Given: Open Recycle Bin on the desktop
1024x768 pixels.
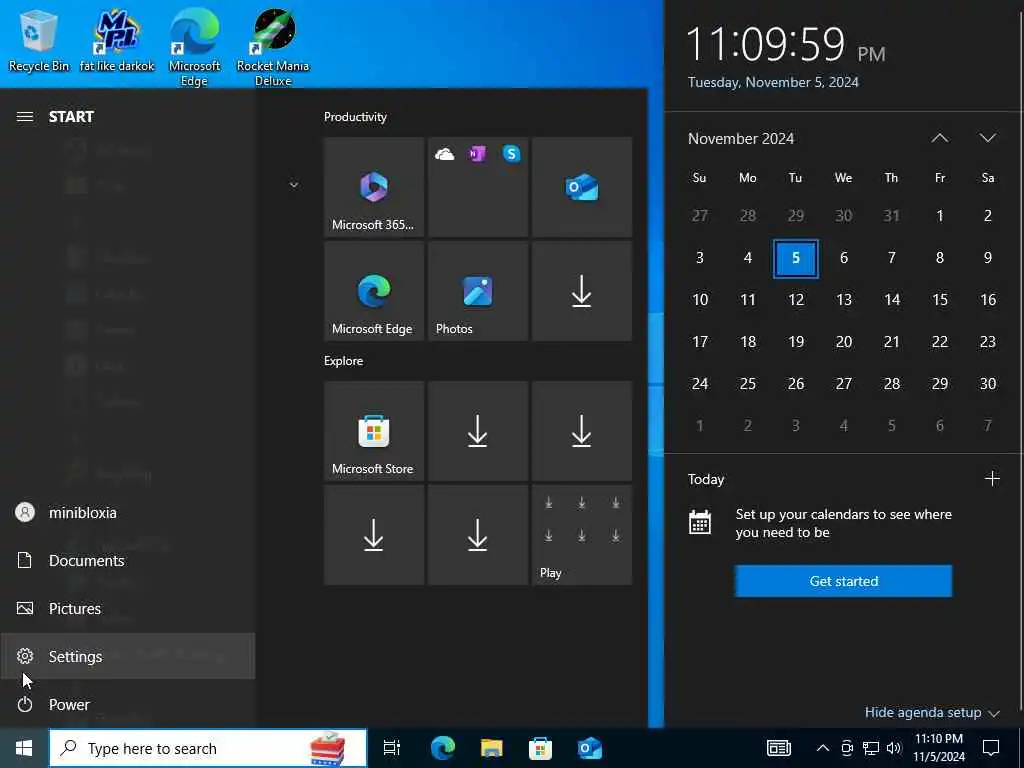Looking at the screenshot, I should [x=39, y=40].
